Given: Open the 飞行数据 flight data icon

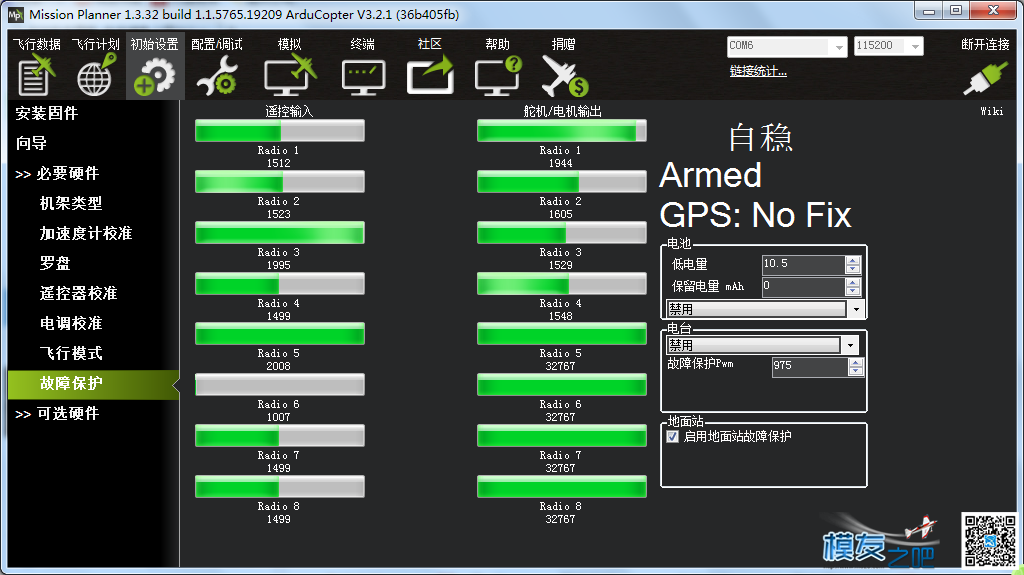Looking at the screenshot, I should (x=36, y=75).
